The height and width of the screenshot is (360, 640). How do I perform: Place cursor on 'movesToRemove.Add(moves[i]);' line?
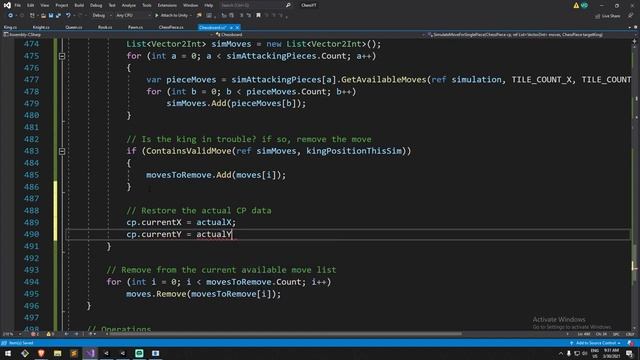(x=216, y=175)
